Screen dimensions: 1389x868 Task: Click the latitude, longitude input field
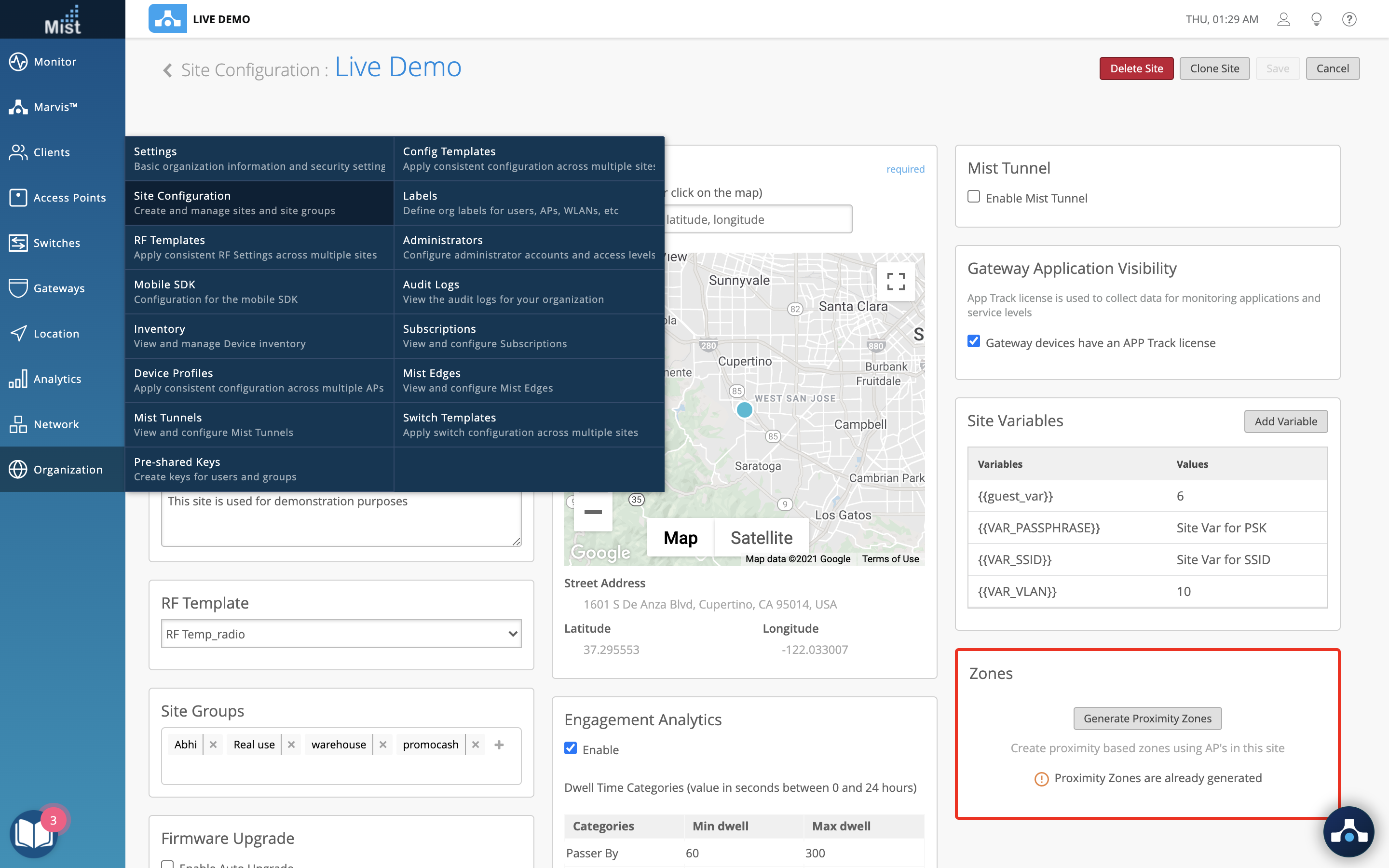(x=757, y=219)
